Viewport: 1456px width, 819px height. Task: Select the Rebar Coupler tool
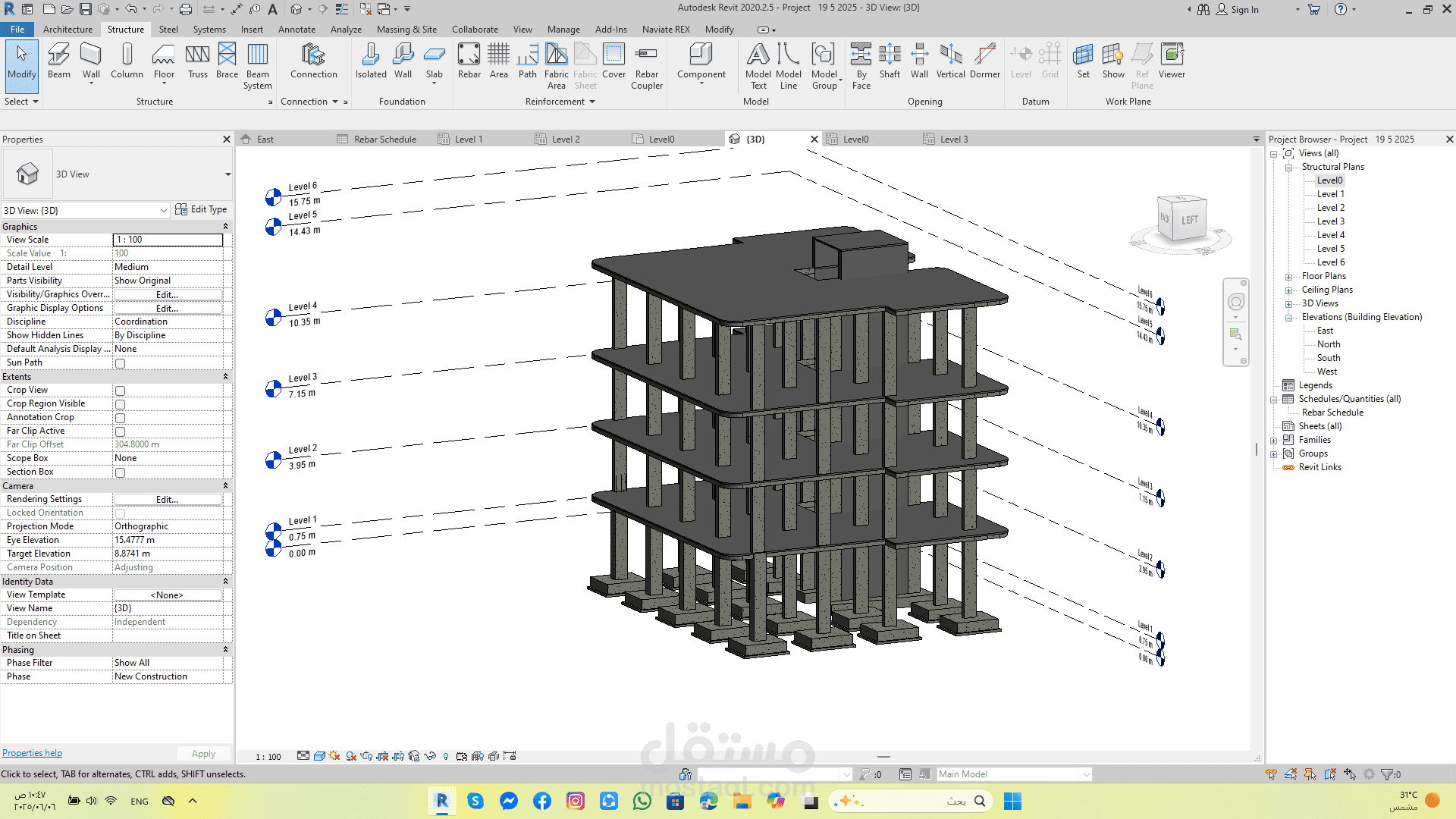tap(646, 66)
